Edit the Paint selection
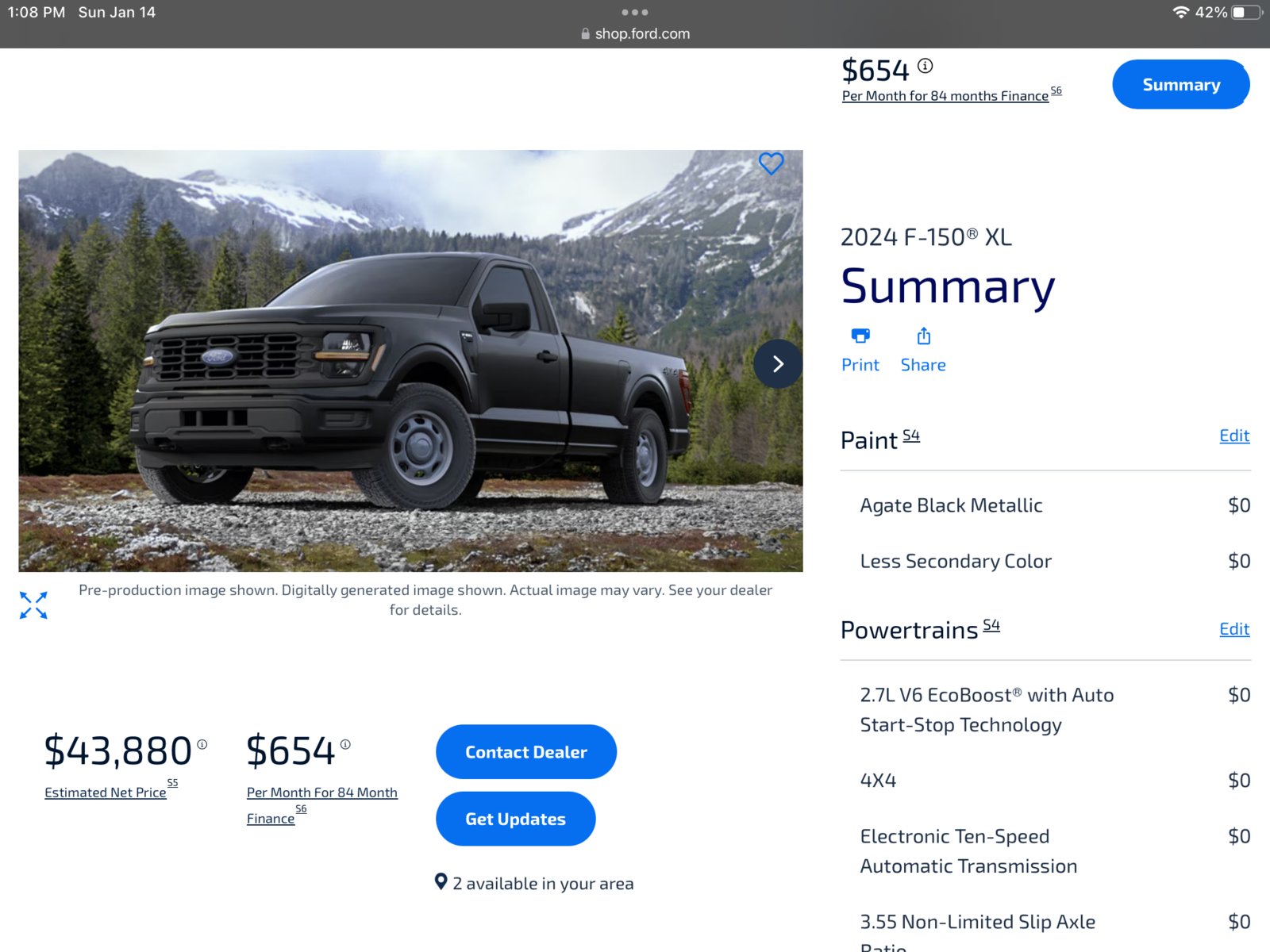Screen dimensions: 1270x952 (x=1234, y=436)
